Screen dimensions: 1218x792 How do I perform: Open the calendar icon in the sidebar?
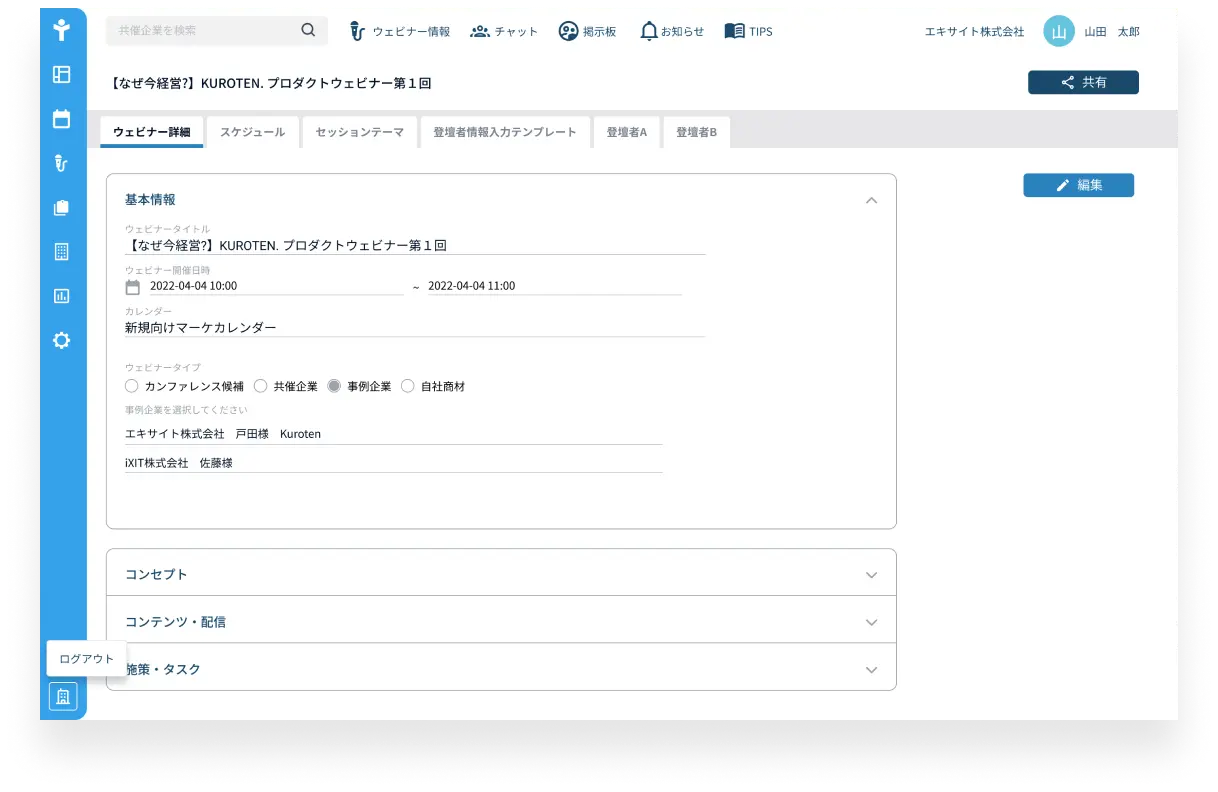point(62,118)
